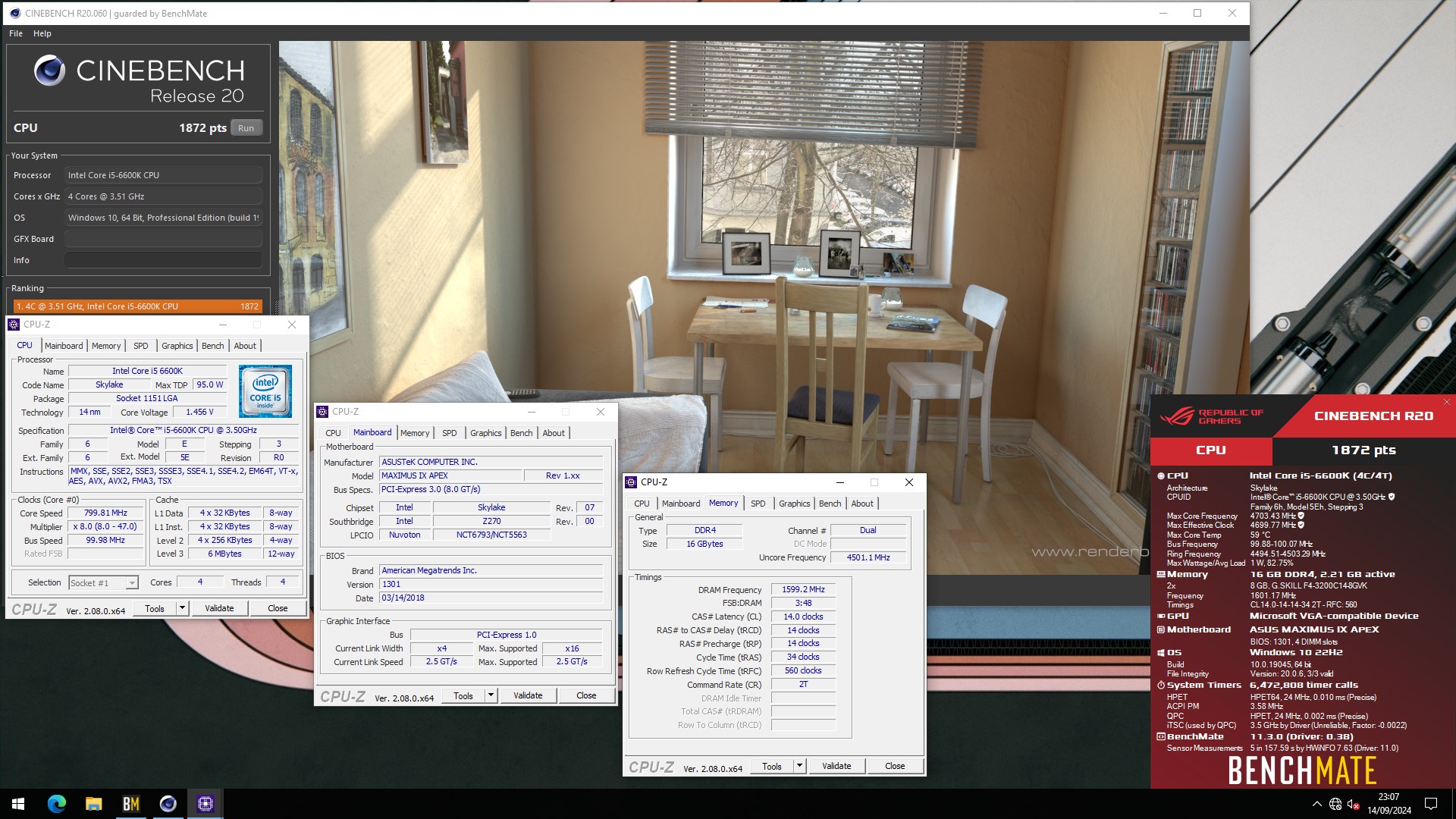Switch to Memory tab in CPU-Z CPU window
The width and height of the screenshot is (1456, 819).
[106, 346]
